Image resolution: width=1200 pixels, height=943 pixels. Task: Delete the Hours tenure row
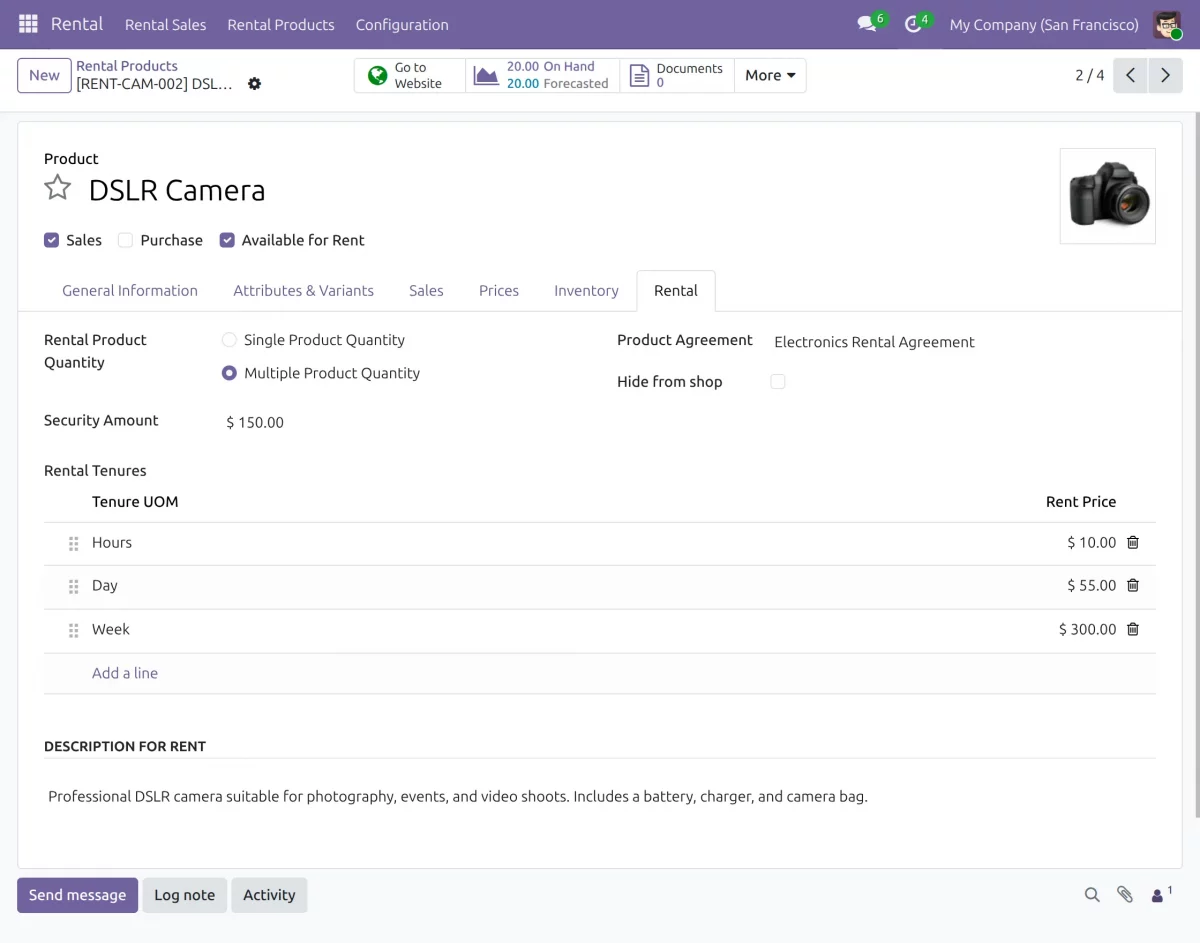1133,542
